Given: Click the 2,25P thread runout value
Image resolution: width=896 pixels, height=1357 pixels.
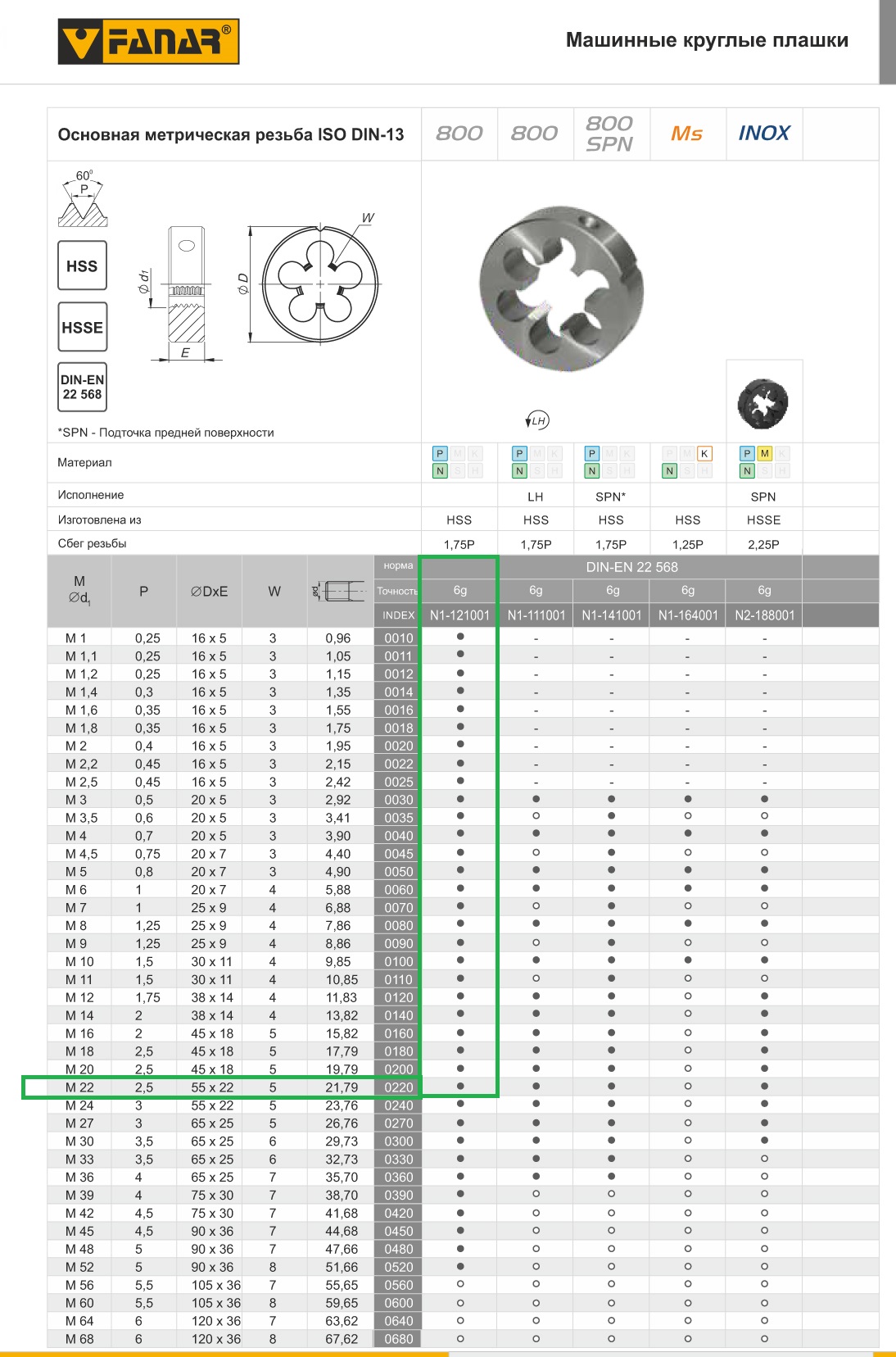Looking at the screenshot, I should tap(764, 544).
